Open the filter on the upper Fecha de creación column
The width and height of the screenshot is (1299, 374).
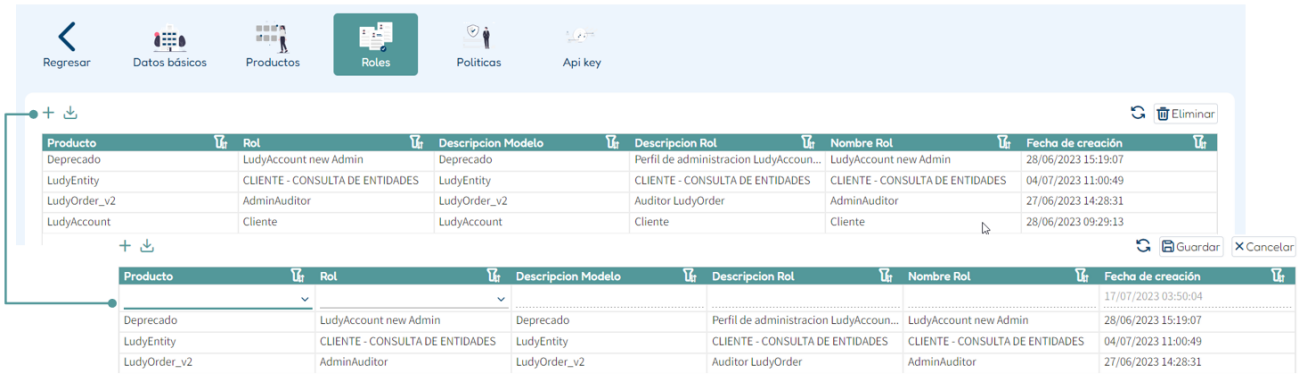pyautogui.click(x=1200, y=143)
